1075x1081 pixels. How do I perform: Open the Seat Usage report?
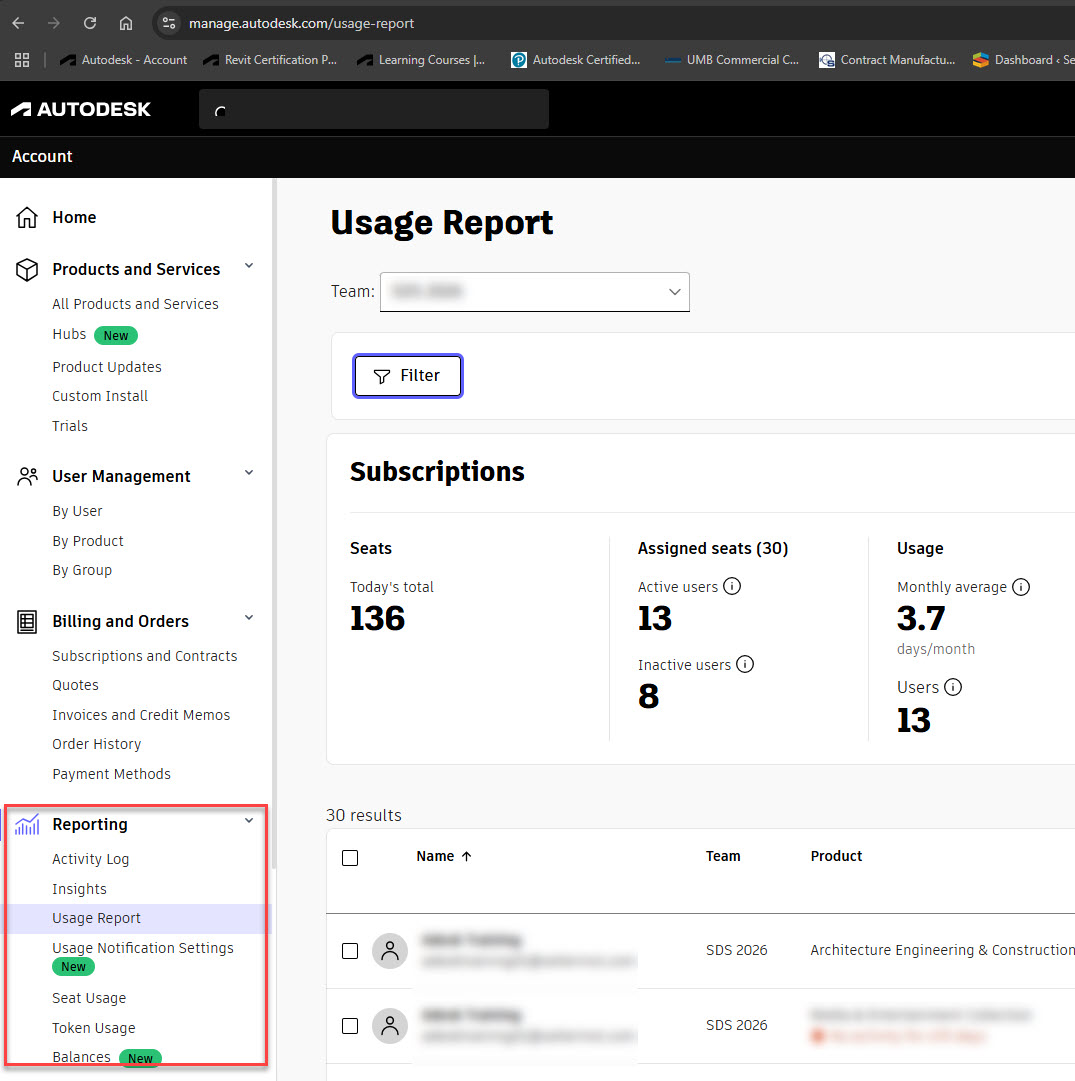click(x=89, y=998)
